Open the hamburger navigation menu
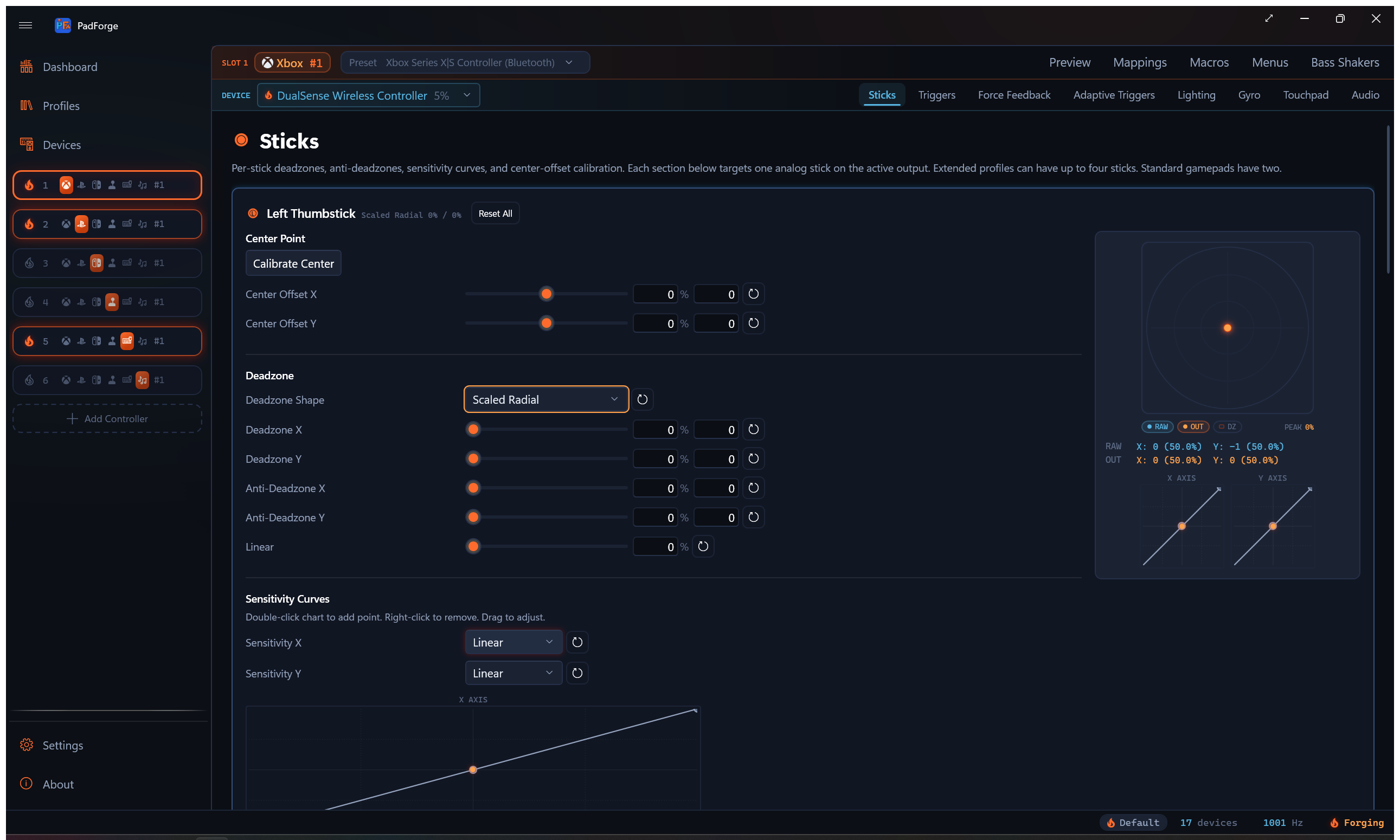1400x840 pixels. point(25,25)
